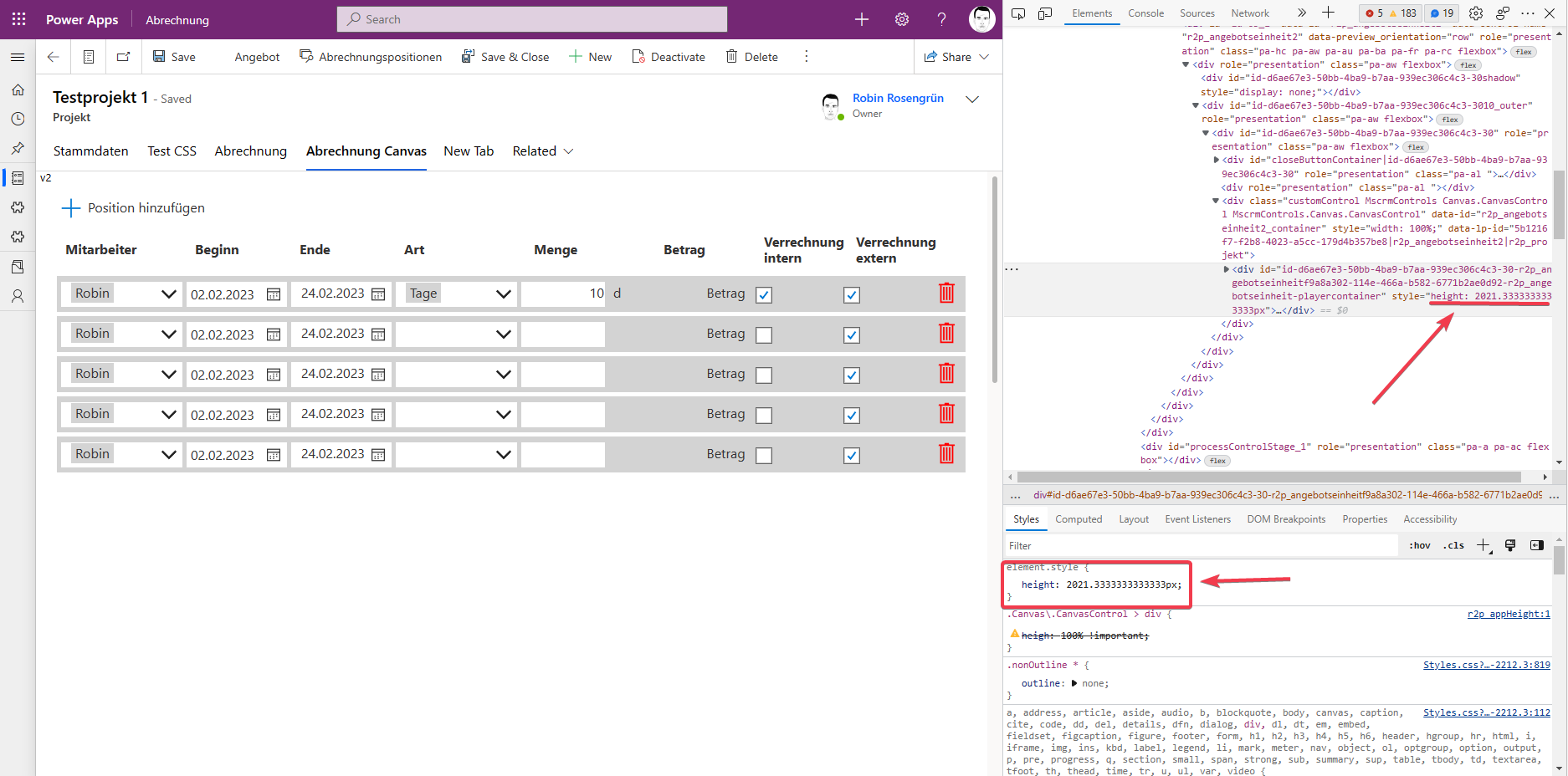Uncheck Verrechnung extern in the fourth row

pos(852,415)
